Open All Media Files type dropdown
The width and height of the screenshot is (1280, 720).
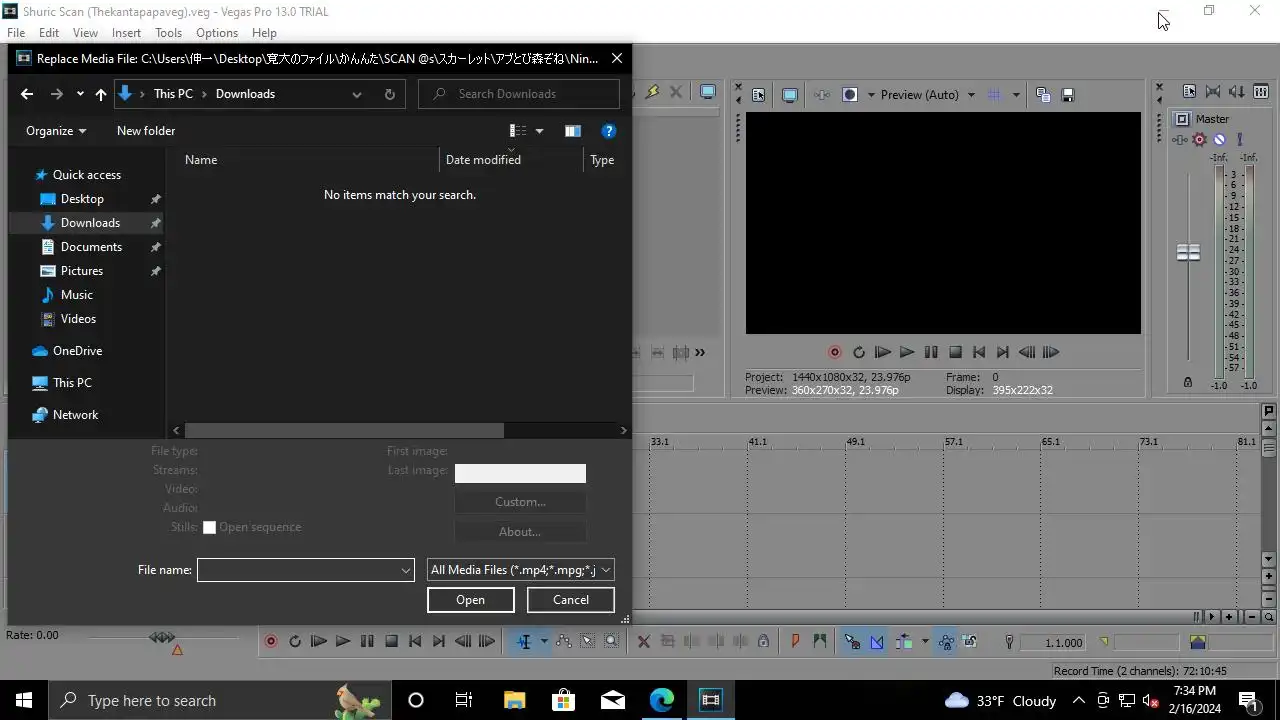(x=520, y=570)
